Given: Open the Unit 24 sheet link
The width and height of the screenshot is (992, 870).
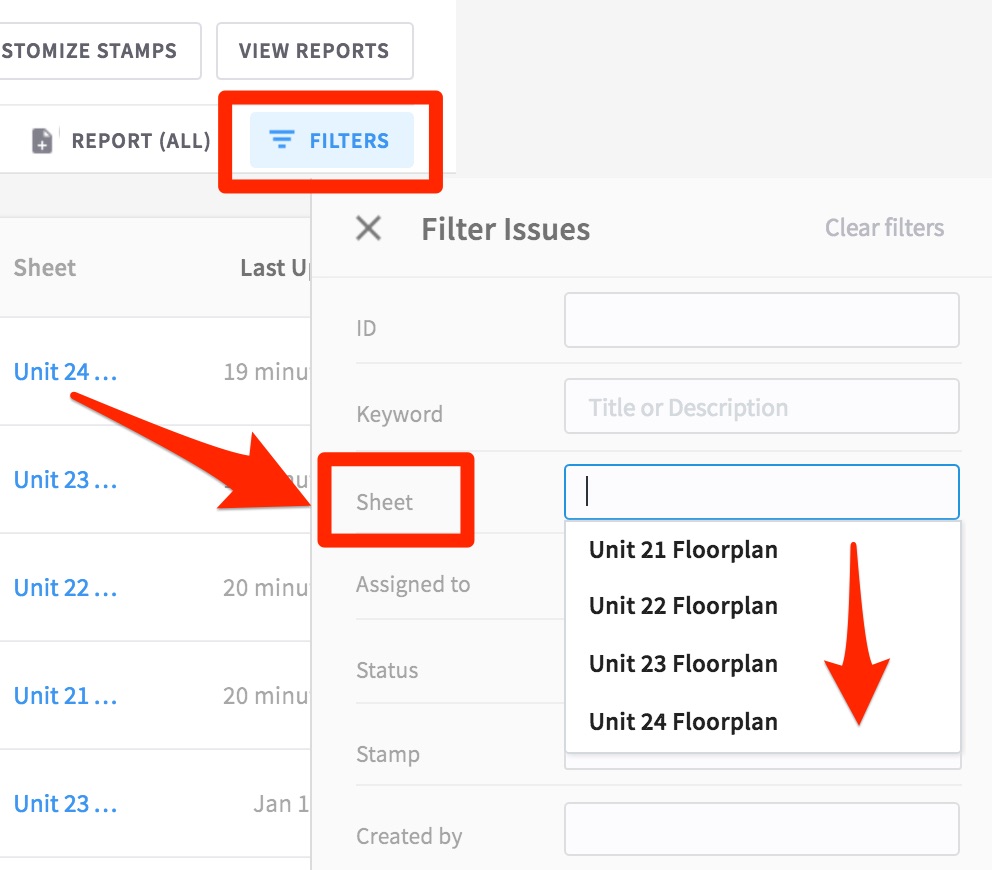Looking at the screenshot, I should pyautogui.click(x=65, y=372).
